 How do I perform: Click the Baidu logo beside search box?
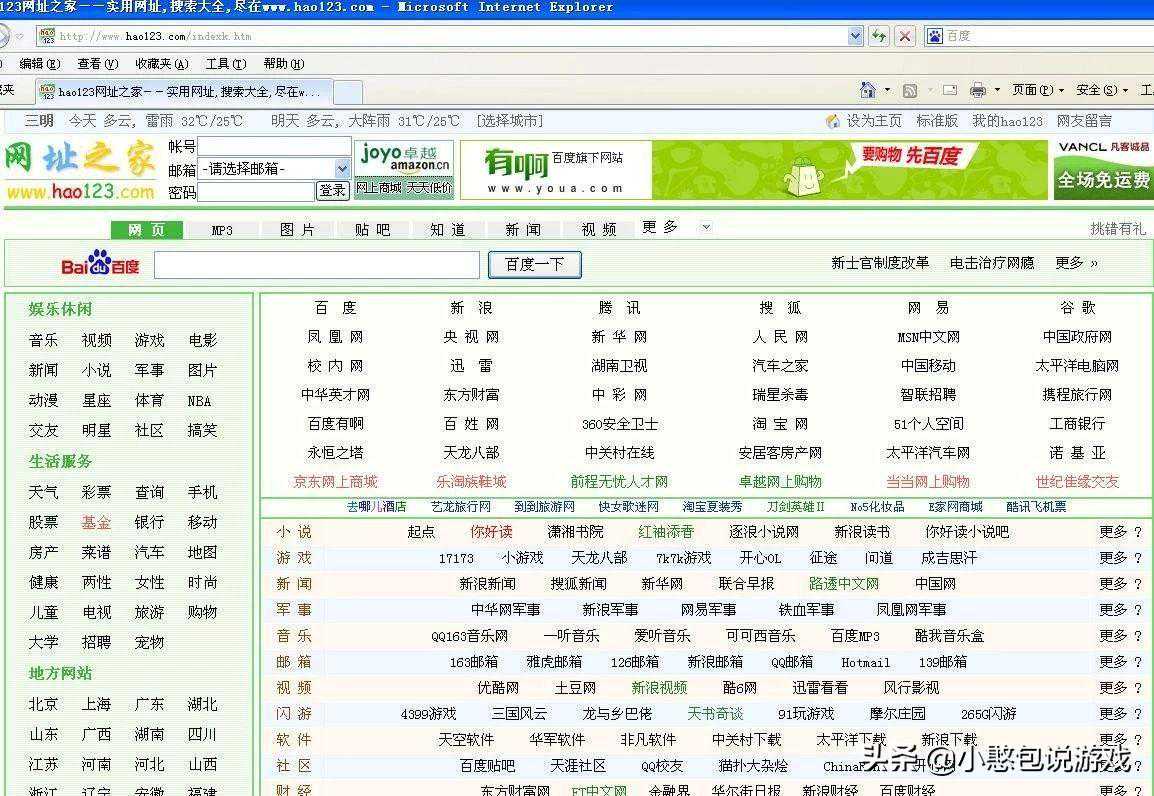pos(100,265)
